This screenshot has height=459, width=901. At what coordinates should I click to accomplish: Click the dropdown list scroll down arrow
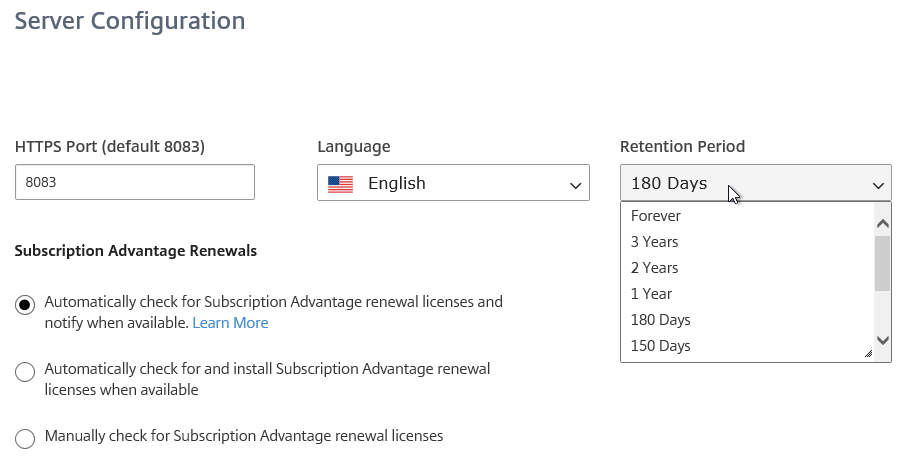click(x=883, y=340)
